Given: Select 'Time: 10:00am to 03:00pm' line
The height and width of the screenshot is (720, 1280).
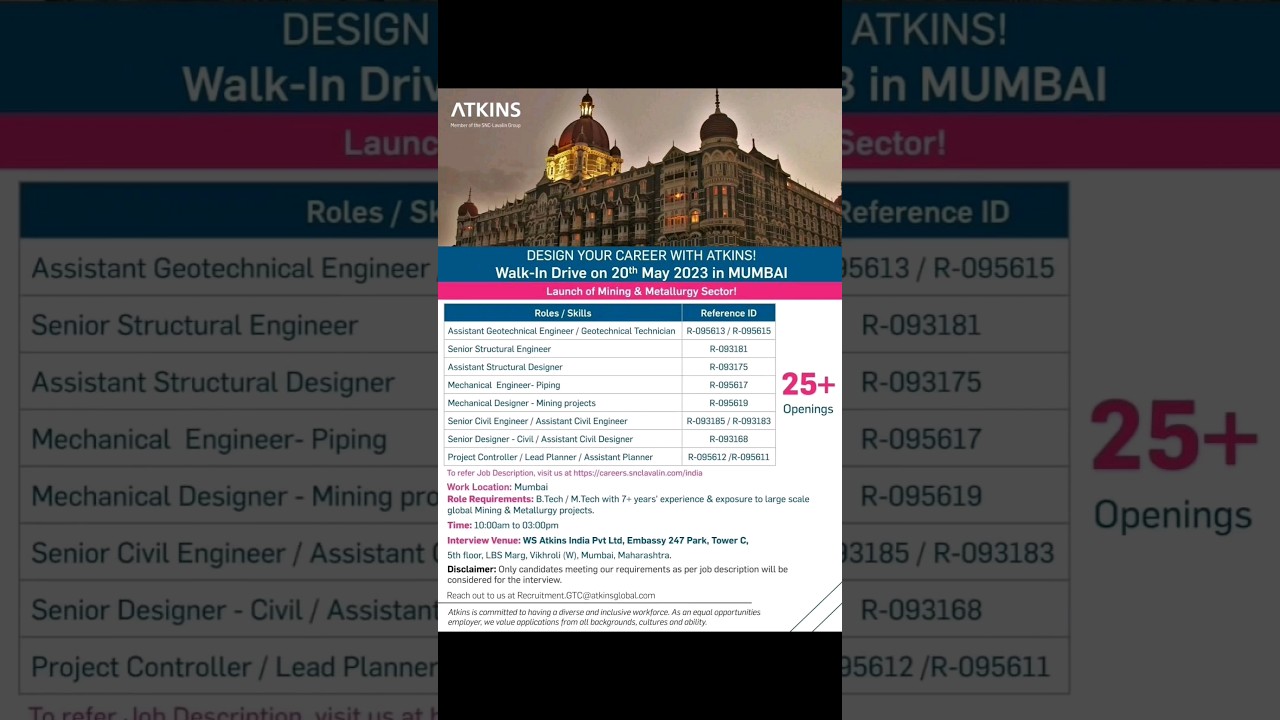Looking at the screenshot, I should (502, 525).
